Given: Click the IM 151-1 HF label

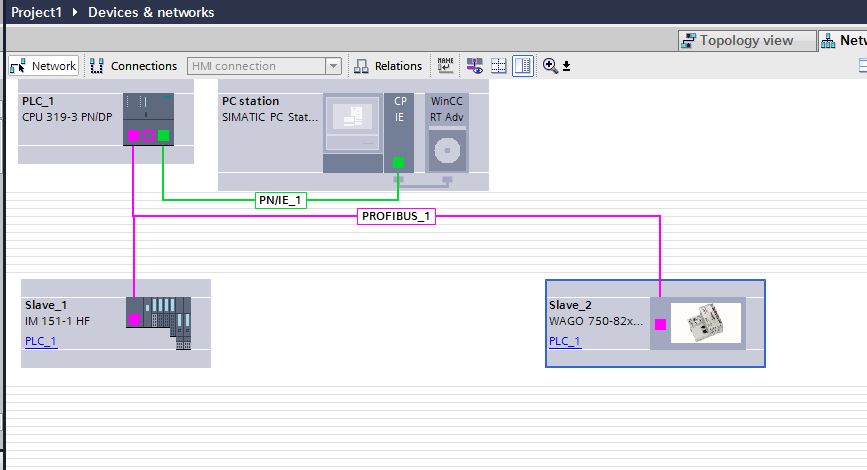Looking at the screenshot, I should tap(57, 321).
